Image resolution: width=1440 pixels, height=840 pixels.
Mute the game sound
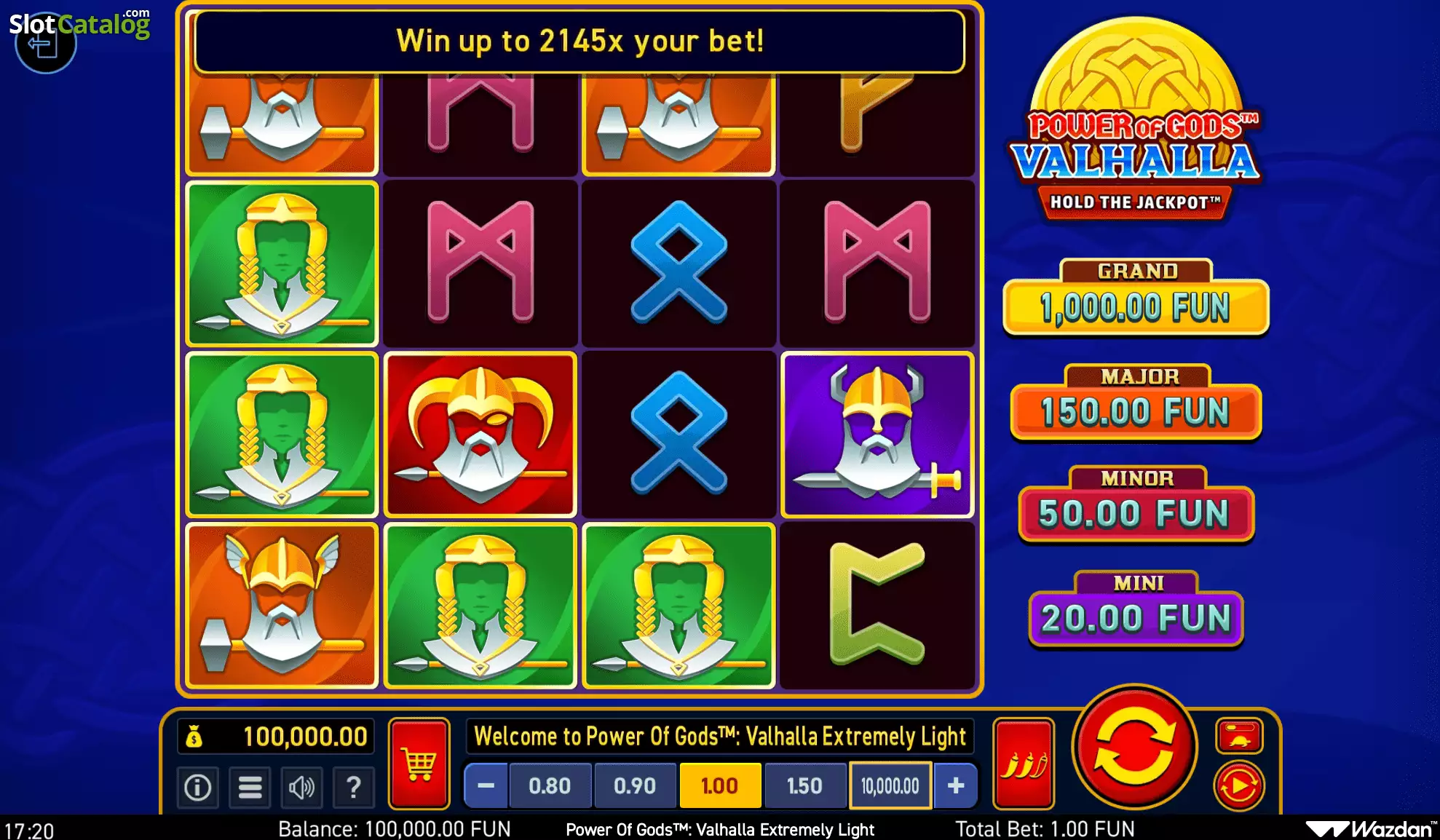301,787
